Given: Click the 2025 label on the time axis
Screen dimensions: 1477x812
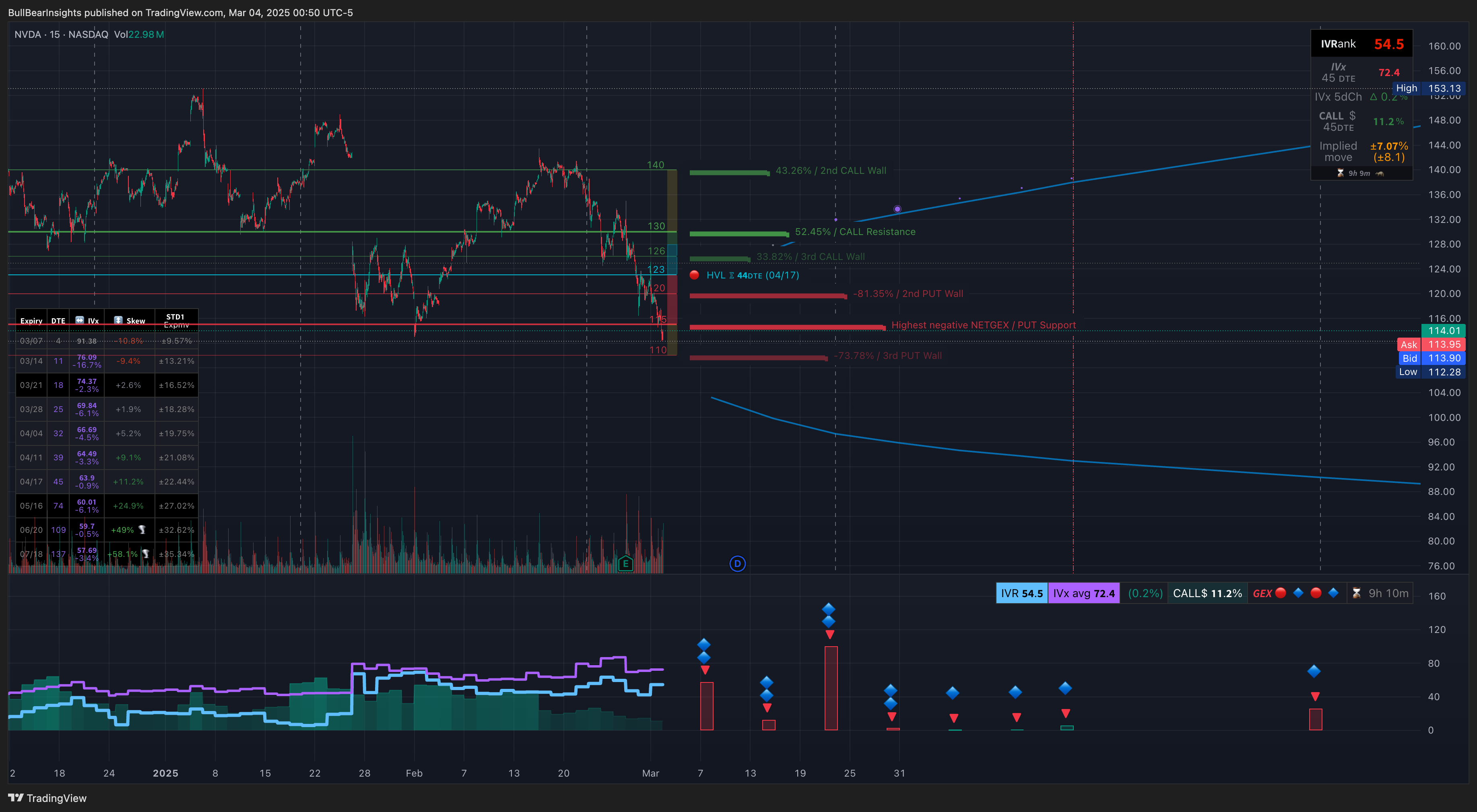Looking at the screenshot, I should 165,773.
